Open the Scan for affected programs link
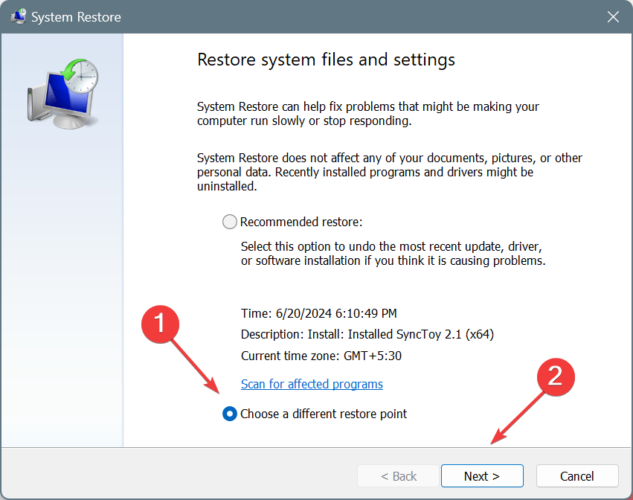This screenshot has width=633, height=500. pos(312,384)
